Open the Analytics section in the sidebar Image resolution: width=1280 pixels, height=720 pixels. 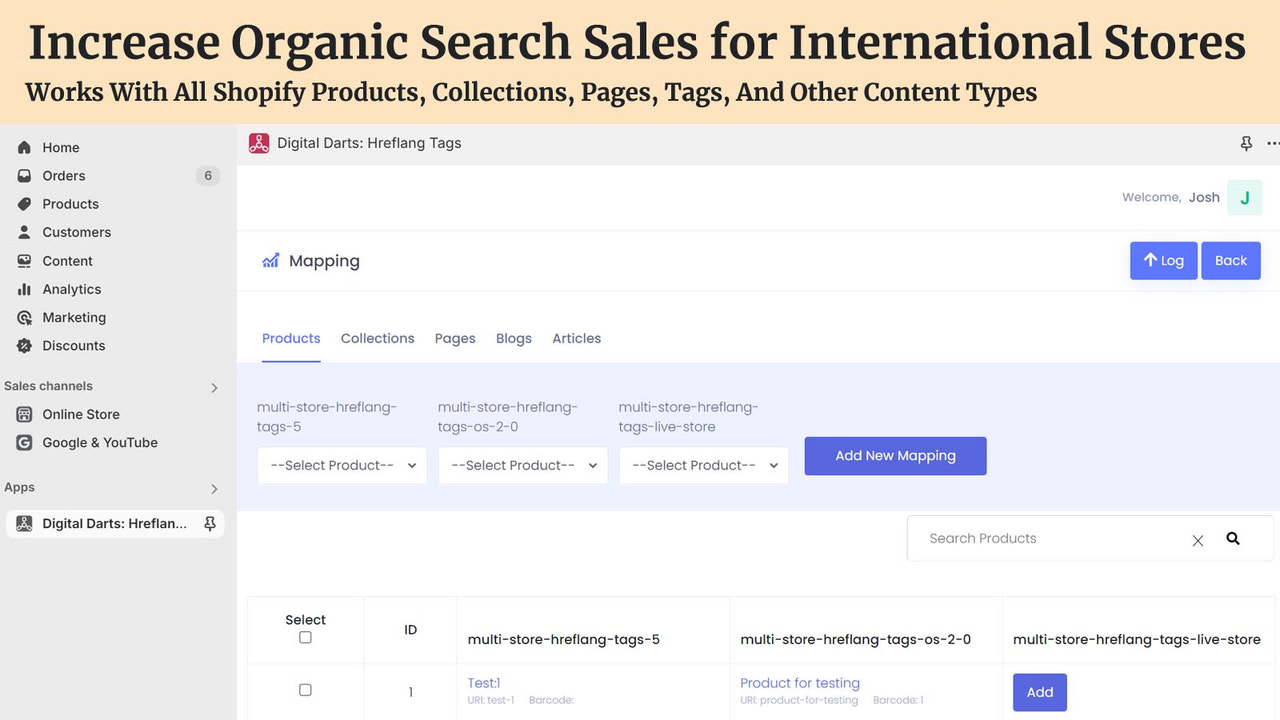70,289
